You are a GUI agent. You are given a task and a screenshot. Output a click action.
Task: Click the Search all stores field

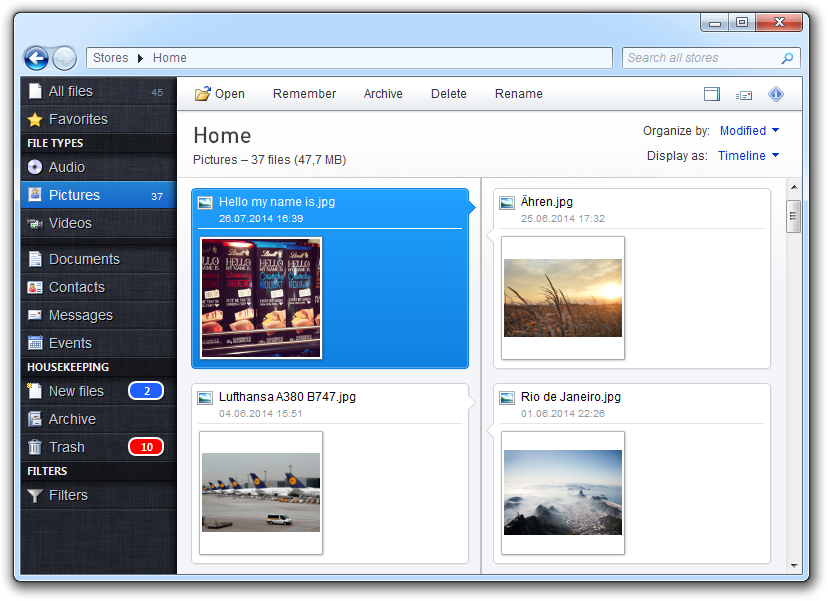click(700, 58)
